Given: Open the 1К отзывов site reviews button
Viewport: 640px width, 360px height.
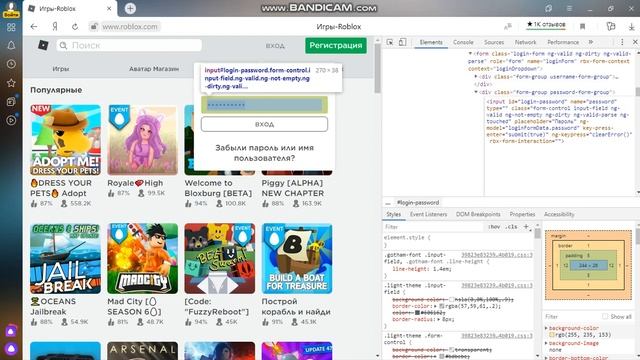Looking at the screenshot, I should (x=546, y=25).
